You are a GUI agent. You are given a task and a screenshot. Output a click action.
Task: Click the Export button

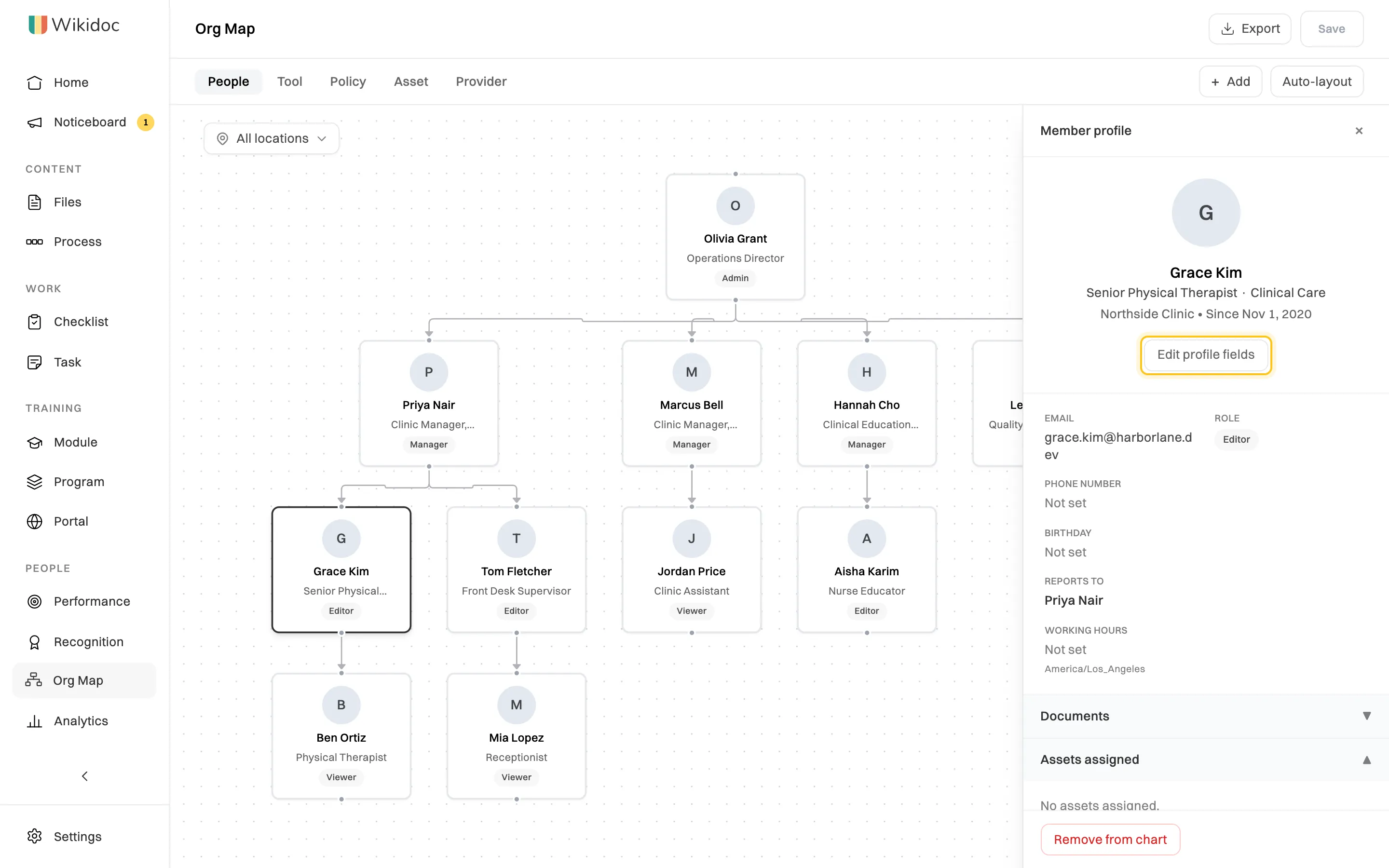(1250, 29)
